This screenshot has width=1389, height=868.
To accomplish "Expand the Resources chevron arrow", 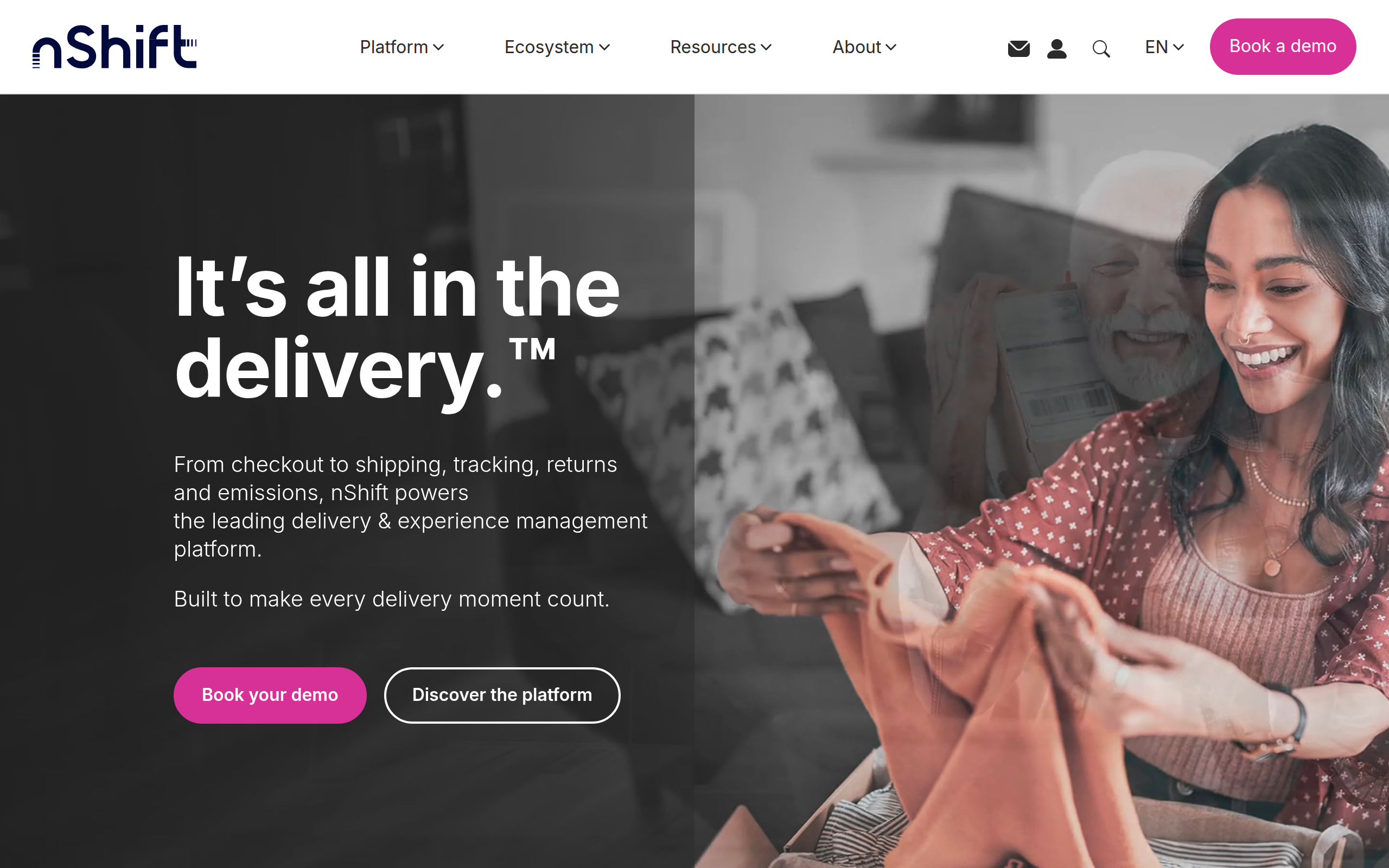I will pos(766,48).
